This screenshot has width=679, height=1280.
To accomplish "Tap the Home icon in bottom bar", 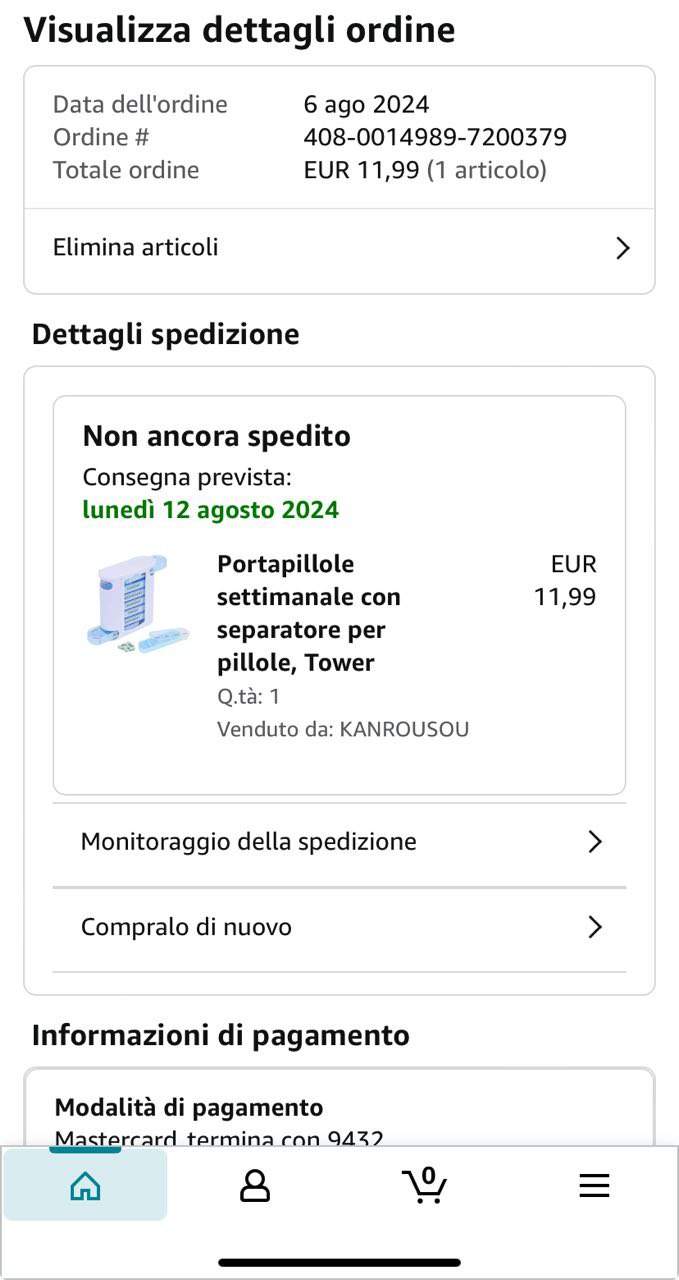I will pos(86,1186).
